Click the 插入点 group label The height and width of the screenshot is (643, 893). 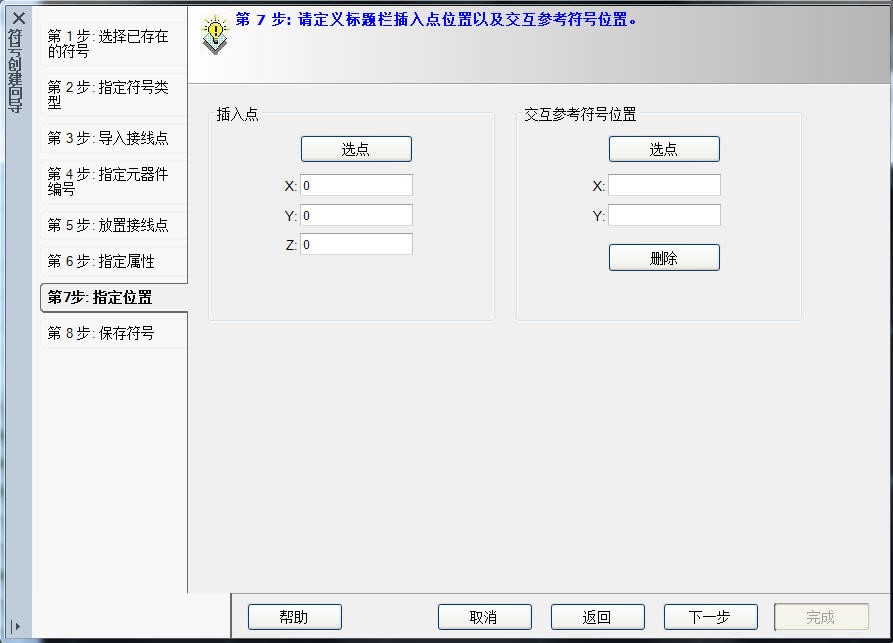pyautogui.click(x=237, y=114)
